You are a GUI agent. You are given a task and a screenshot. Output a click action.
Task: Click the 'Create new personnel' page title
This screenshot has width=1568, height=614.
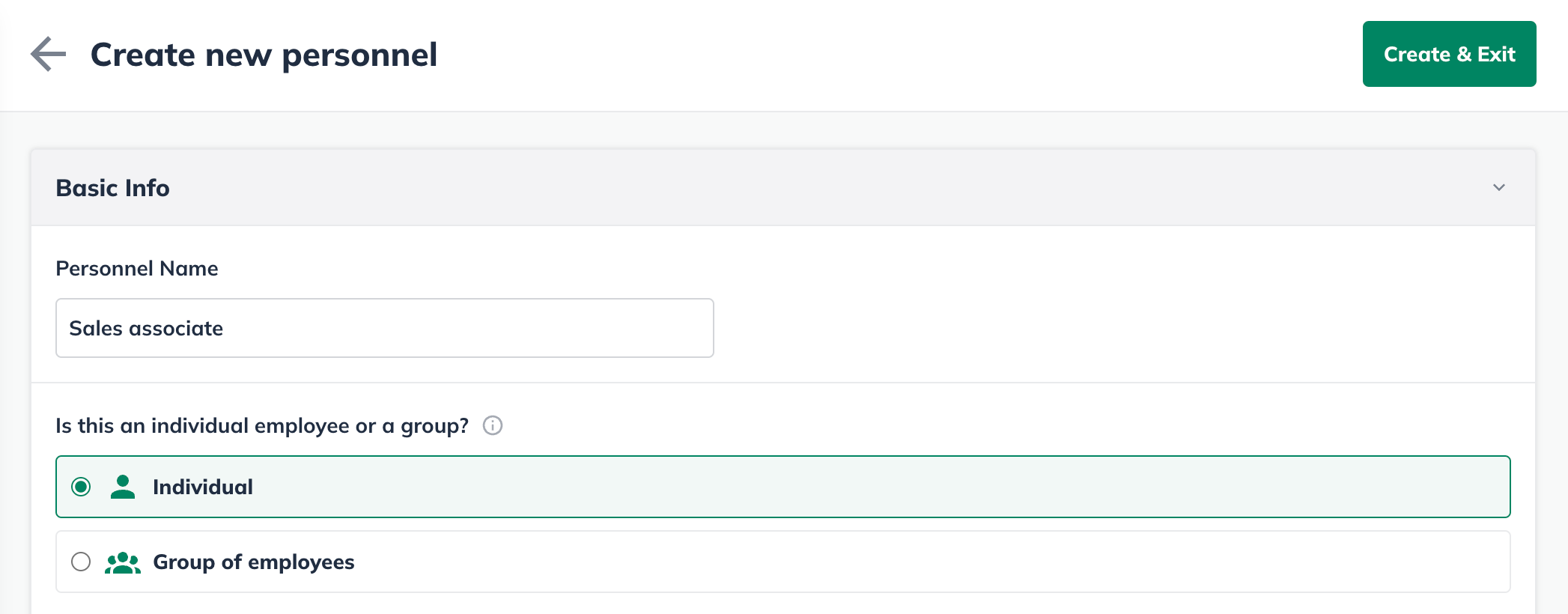[x=264, y=55]
